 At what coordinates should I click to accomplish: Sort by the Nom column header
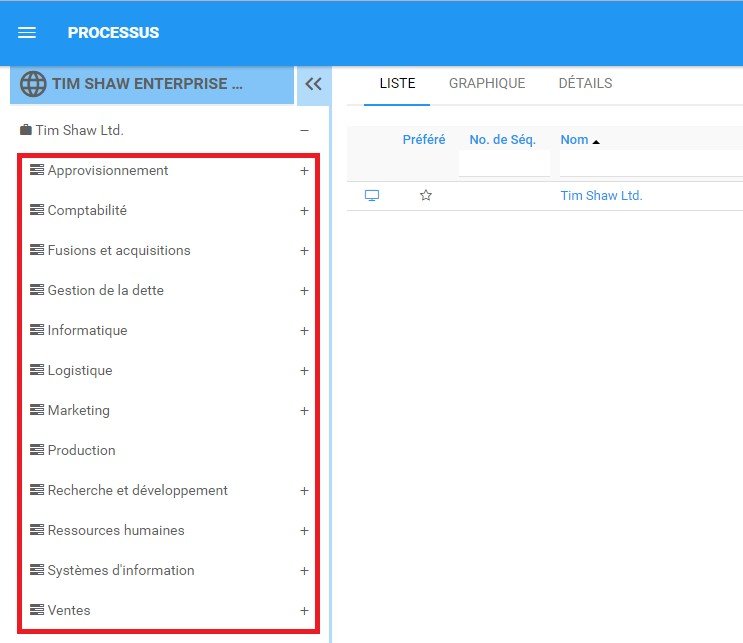tap(574, 139)
